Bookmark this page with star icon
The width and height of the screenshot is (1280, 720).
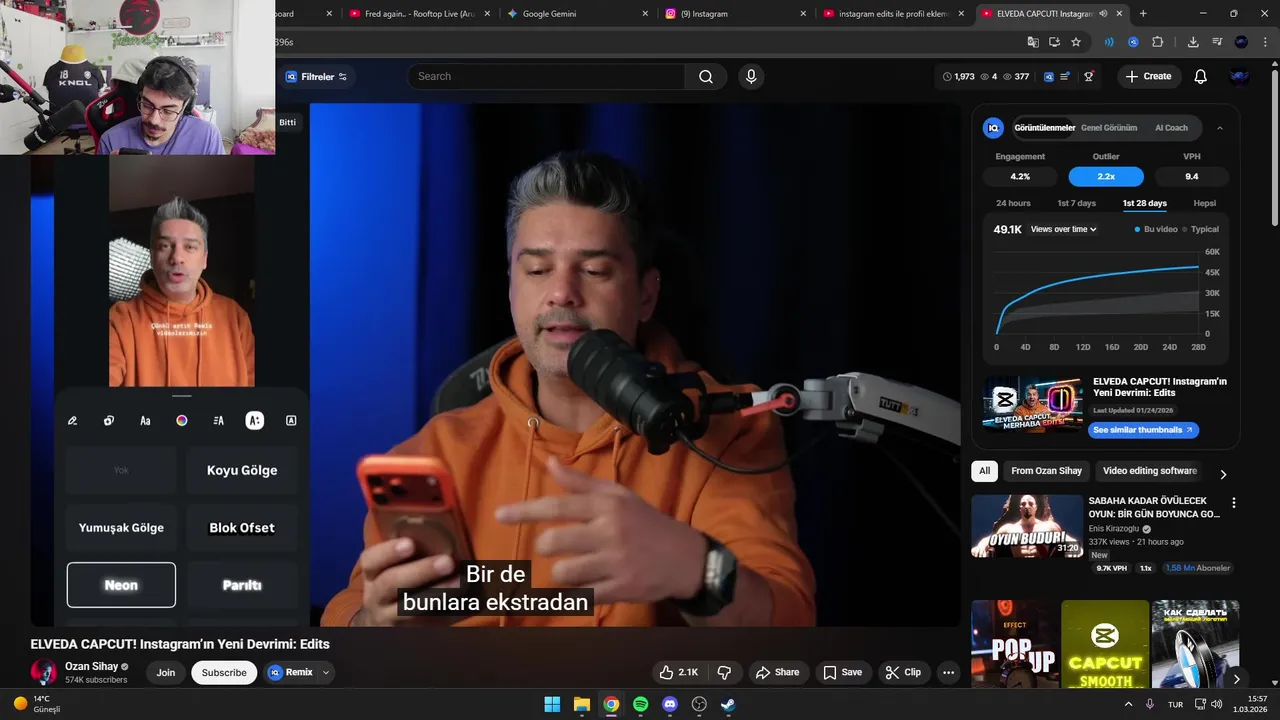[x=1076, y=42]
